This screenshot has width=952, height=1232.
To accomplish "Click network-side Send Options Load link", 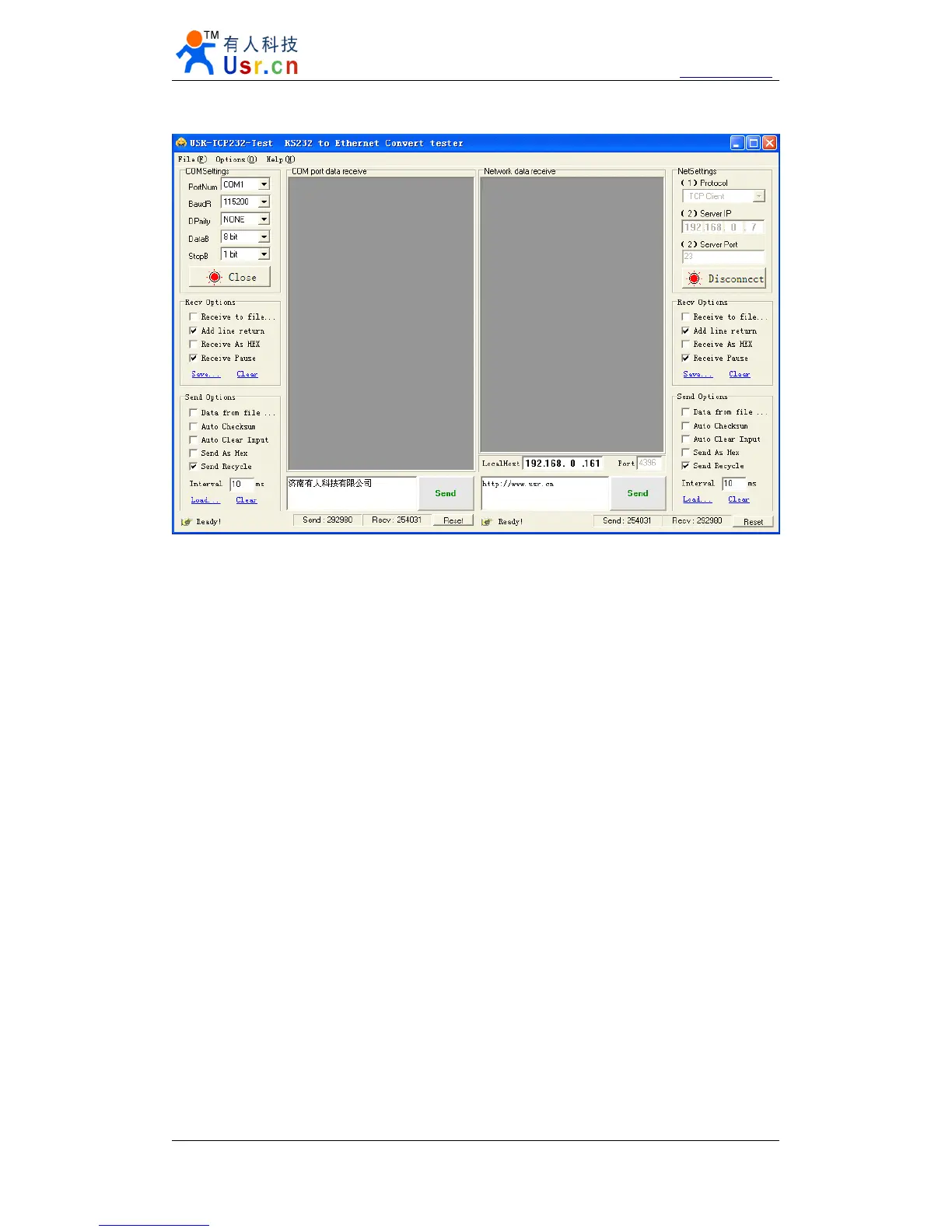I will point(697,499).
